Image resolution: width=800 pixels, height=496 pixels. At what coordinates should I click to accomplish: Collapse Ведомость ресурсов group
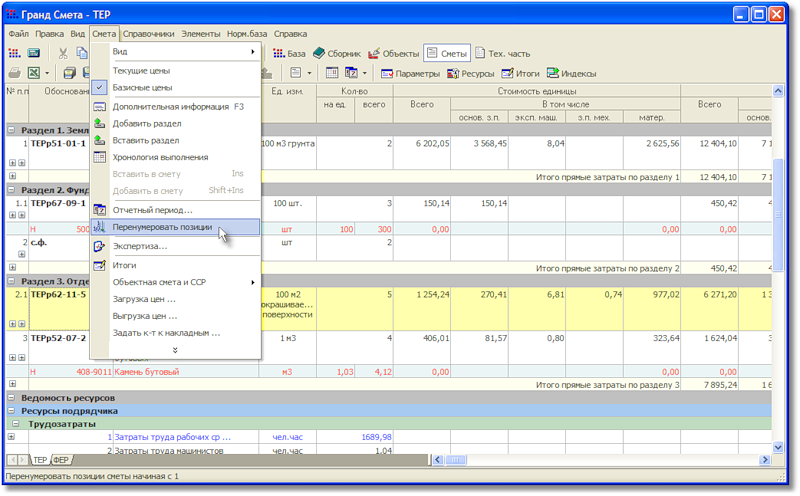point(11,398)
